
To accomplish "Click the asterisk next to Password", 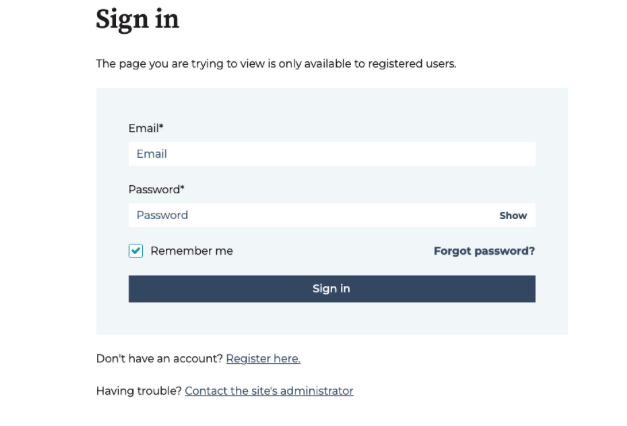I will [x=182, y=188].
